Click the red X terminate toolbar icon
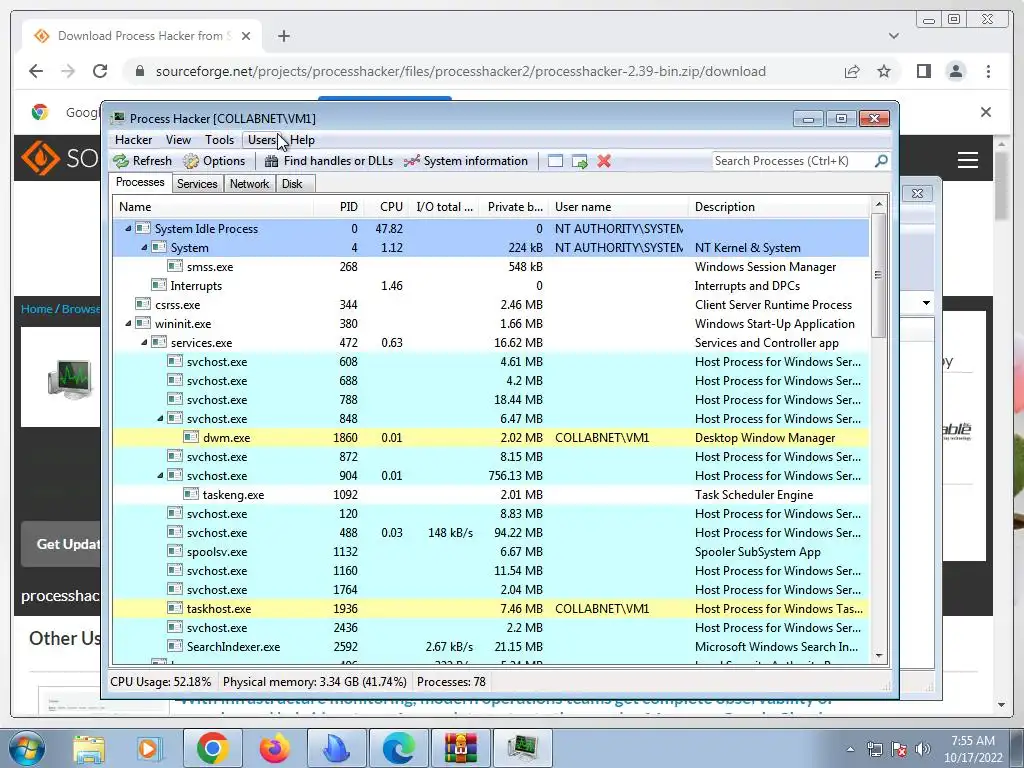The height and width of the screenshot is (768, 1024). point(604,161)
